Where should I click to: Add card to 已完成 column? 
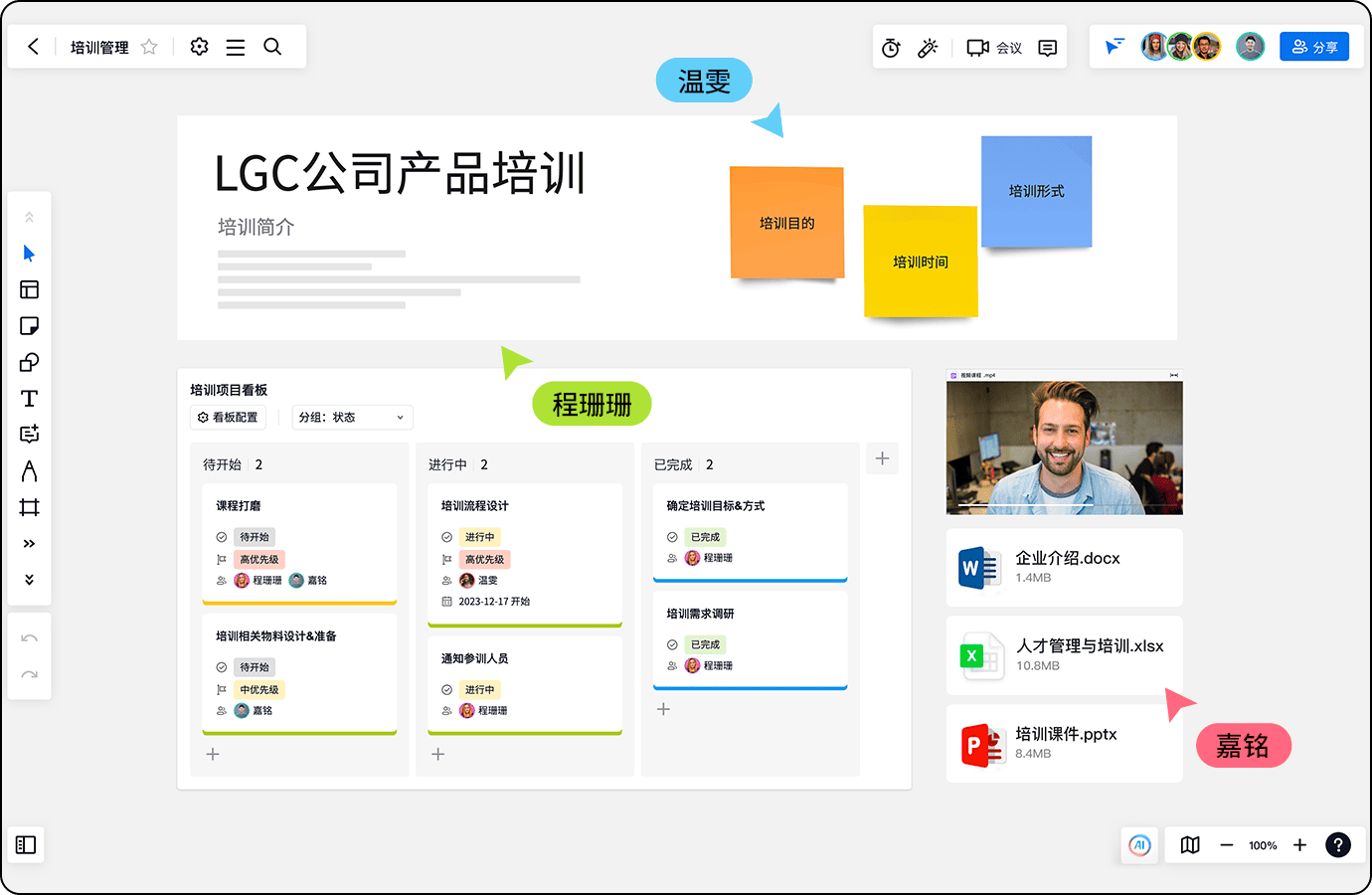click(x=664, y=709)
